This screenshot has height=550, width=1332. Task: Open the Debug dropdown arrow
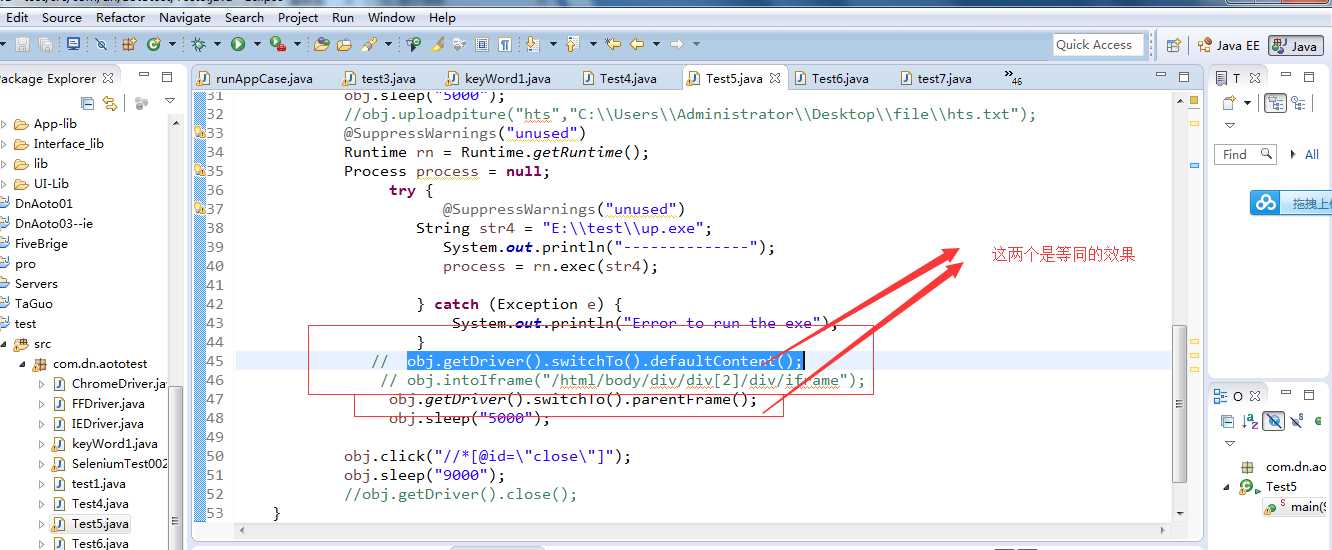pyautogui.click(x=215, y=44)
